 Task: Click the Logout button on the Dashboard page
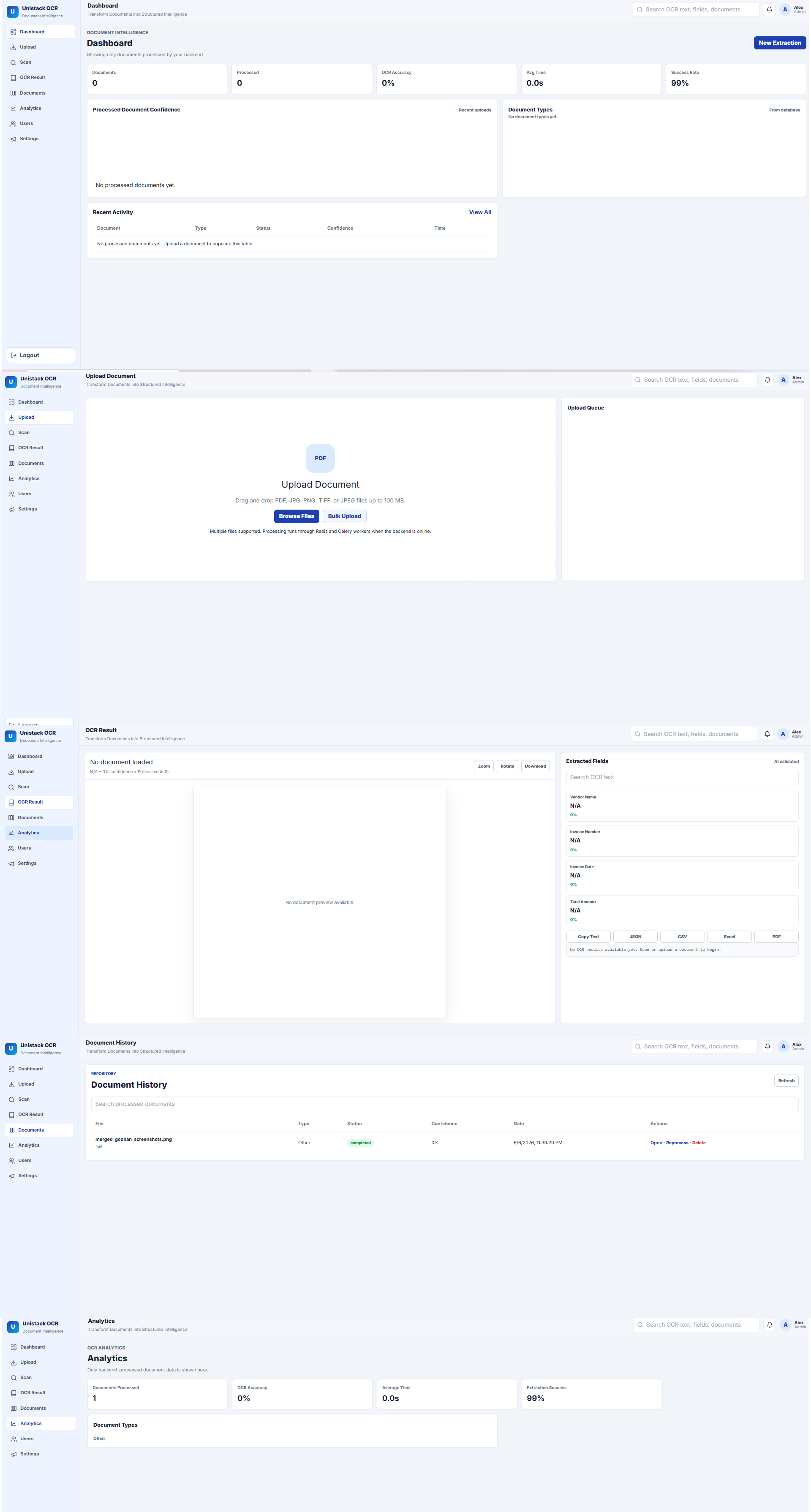click(x=41, y=355)
